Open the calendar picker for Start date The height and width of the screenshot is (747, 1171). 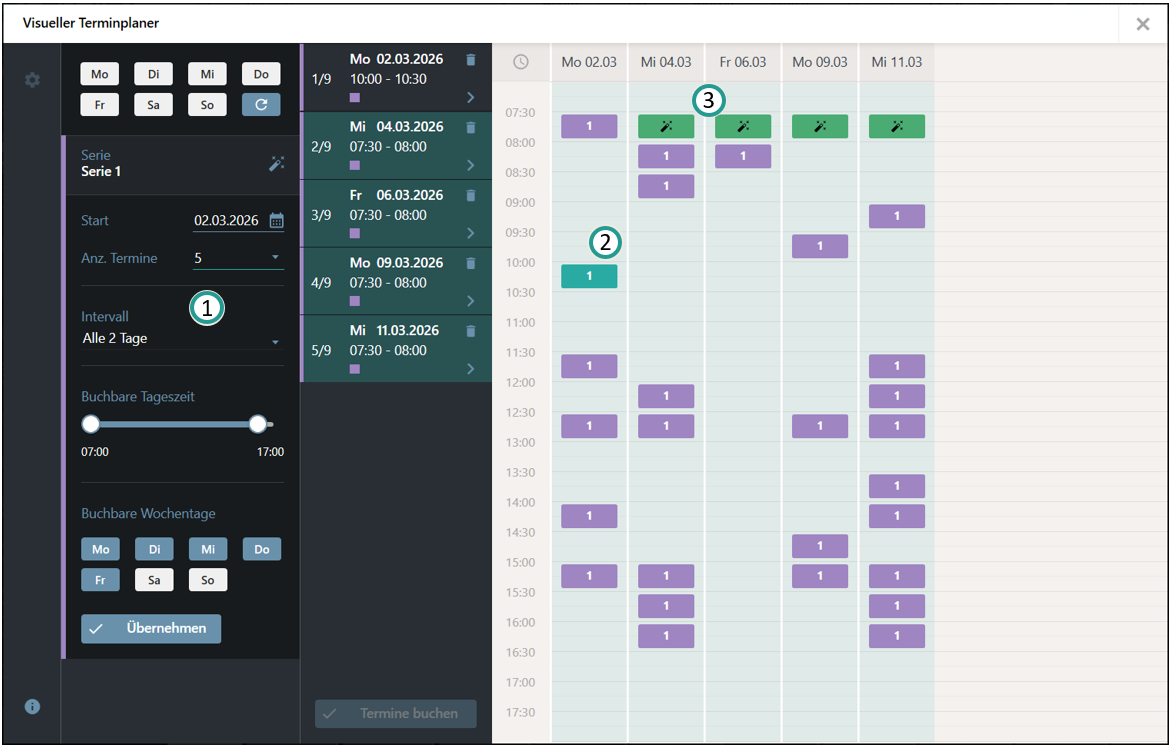[277, 221]
